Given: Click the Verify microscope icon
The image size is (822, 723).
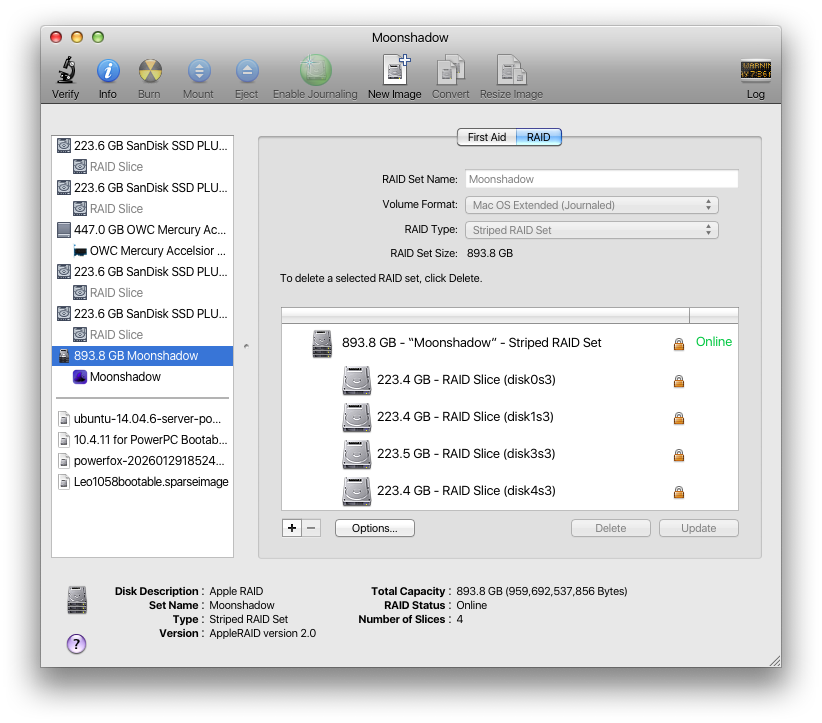Looking at the screenshot, I should (65, 72).
